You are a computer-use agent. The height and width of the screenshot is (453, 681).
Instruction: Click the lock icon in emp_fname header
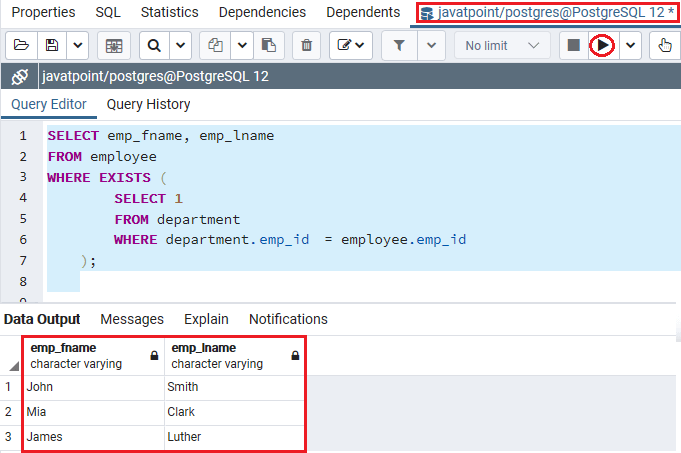coord(154,356)
